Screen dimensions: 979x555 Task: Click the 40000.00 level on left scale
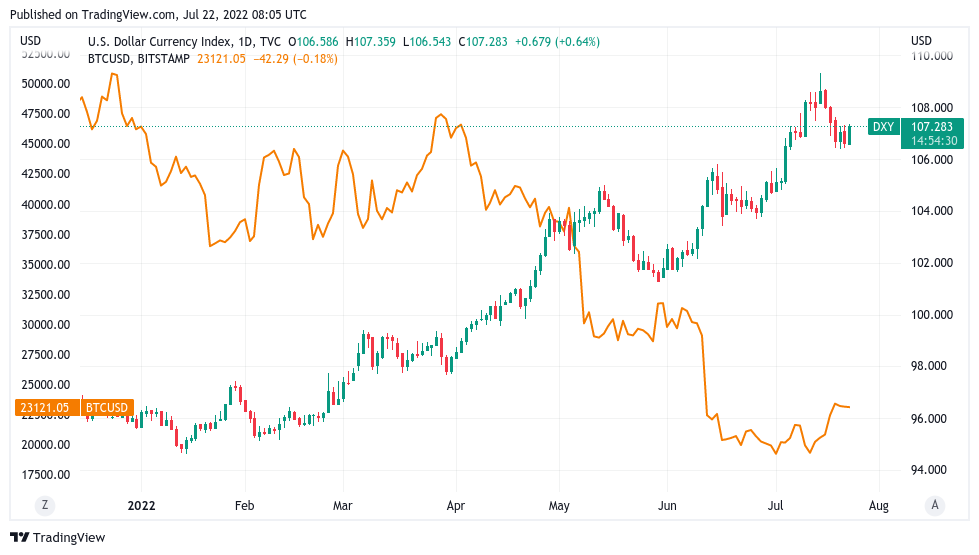click(x=46, y=204)
